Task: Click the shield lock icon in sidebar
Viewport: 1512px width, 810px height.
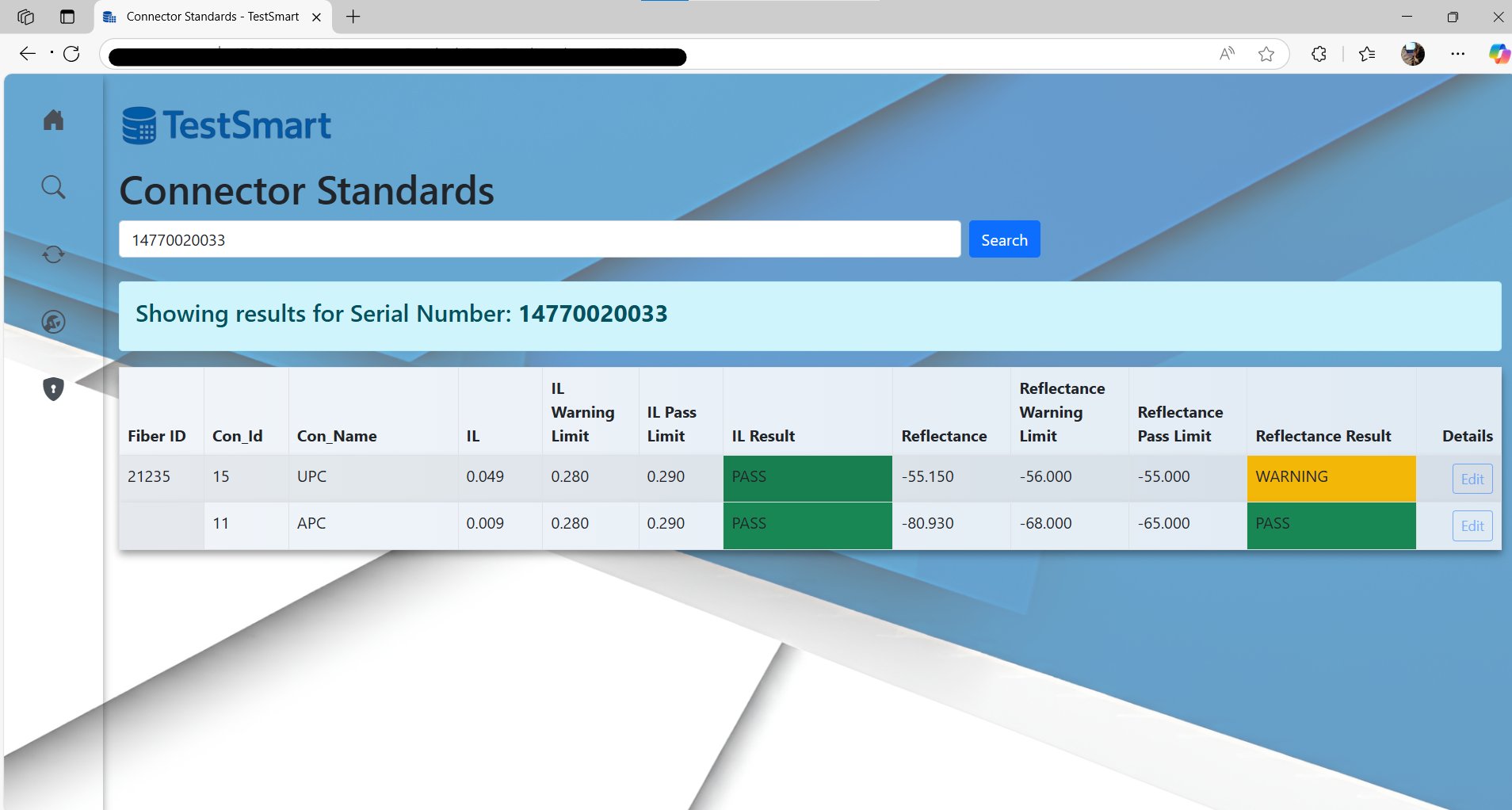Action: pyautogui.click(x=53, y=389)
